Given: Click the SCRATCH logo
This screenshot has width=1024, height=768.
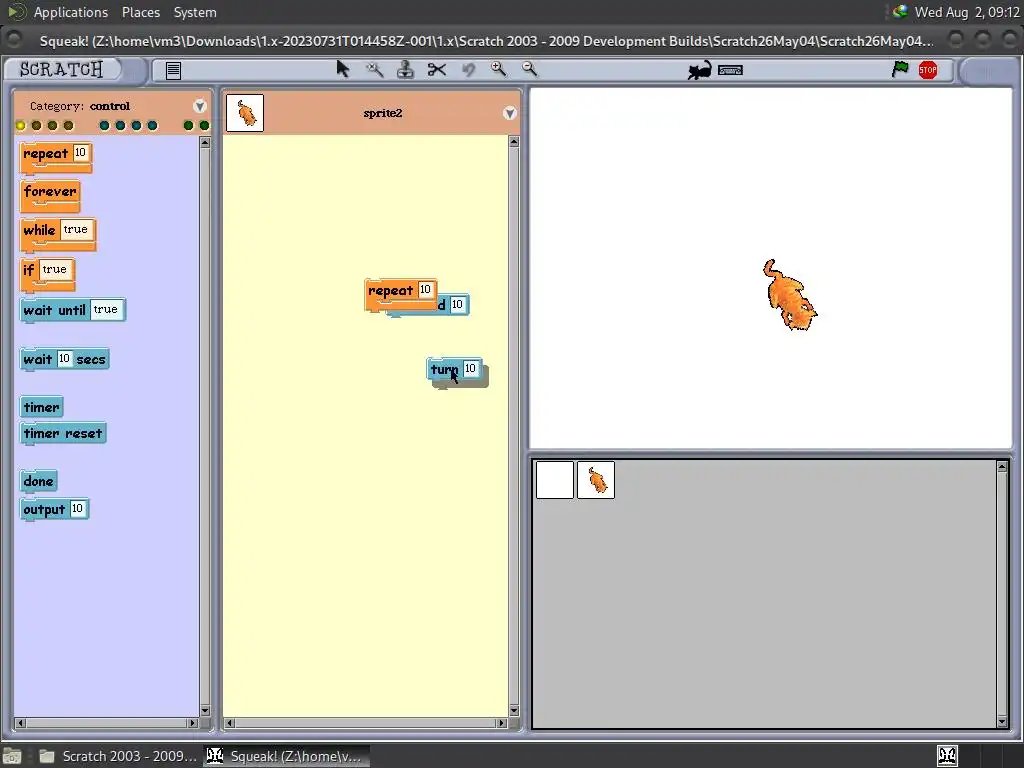Looking at the screenshot, I should [61, 69].
